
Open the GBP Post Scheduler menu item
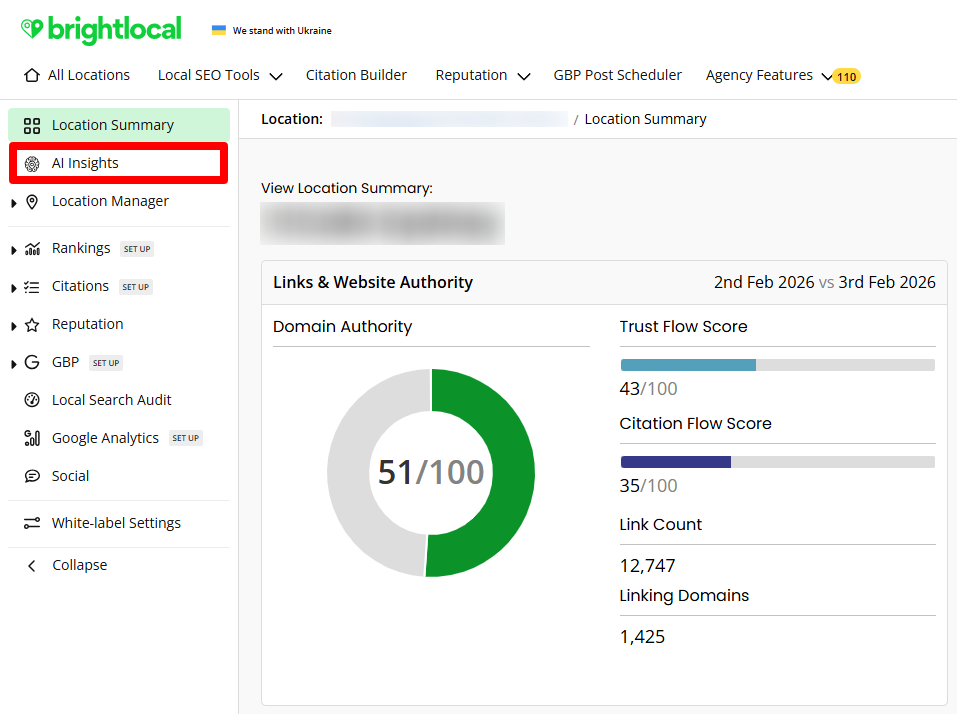(x=617, y=75)
